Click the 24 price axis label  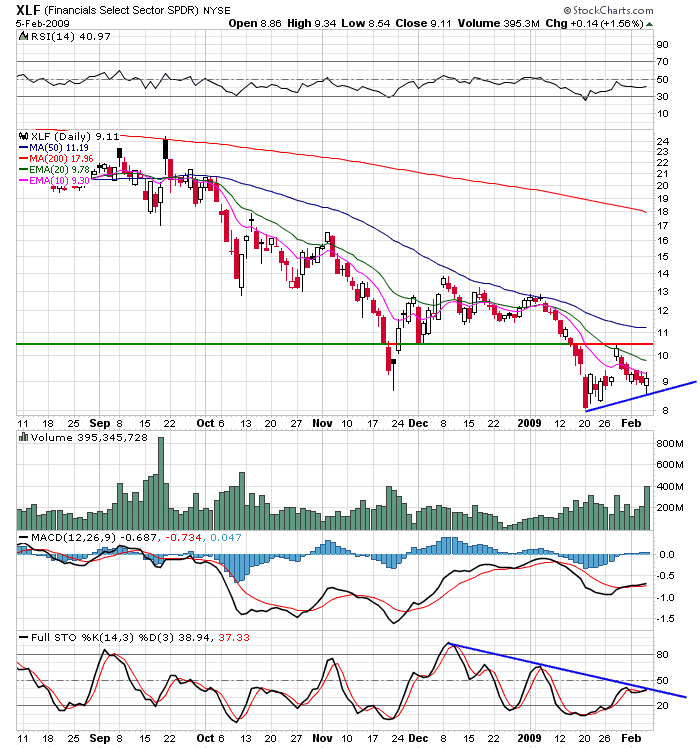tap(663, 141)
